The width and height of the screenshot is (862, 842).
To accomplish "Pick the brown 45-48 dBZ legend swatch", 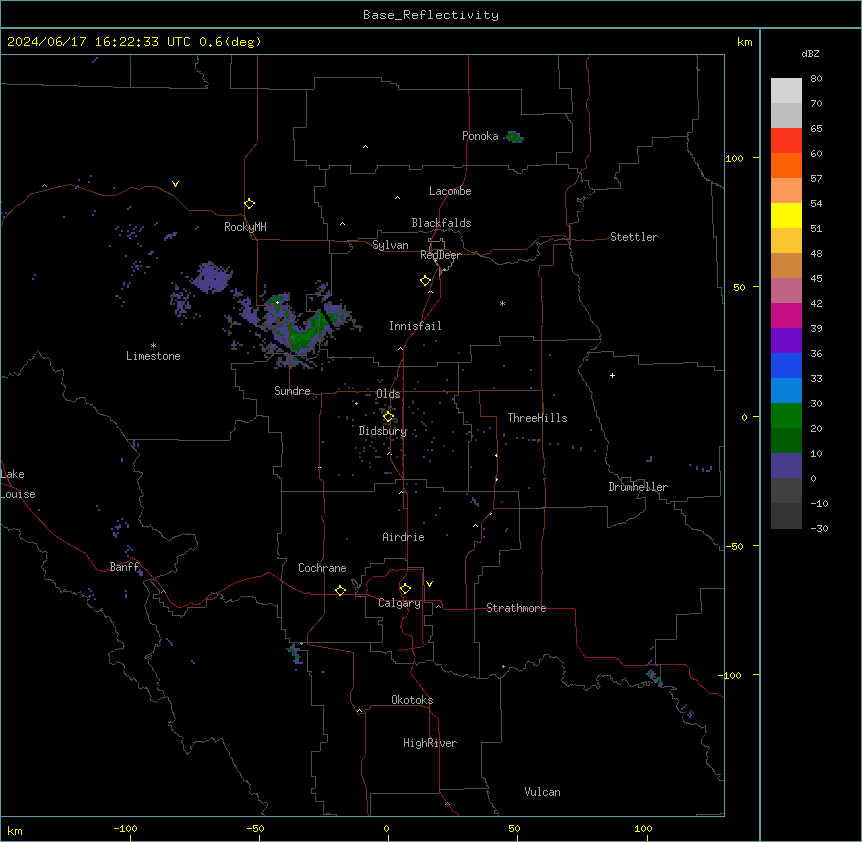I will pos(786,265).
